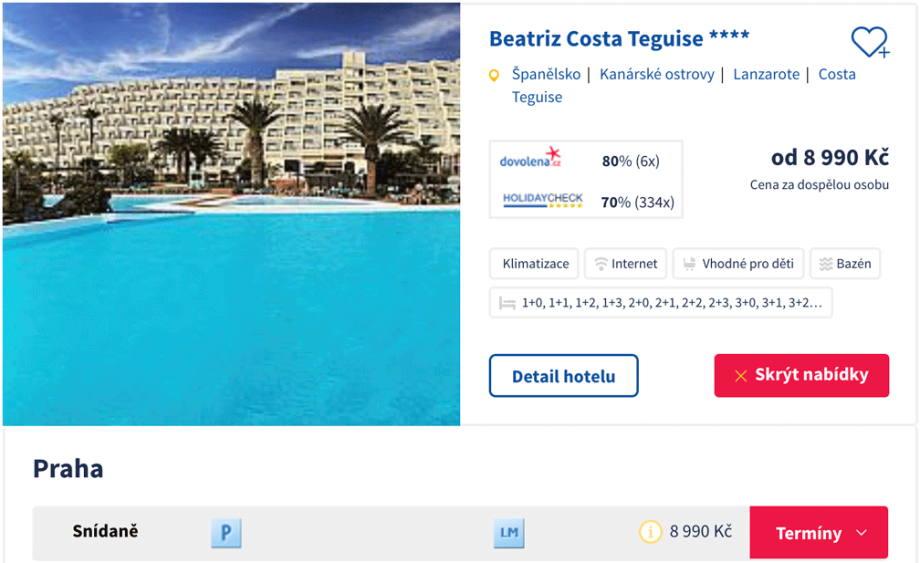Select the Klimatizace amenity tag
The width and height of the screenshot is (920, 563).
click(x=536, y=264)
